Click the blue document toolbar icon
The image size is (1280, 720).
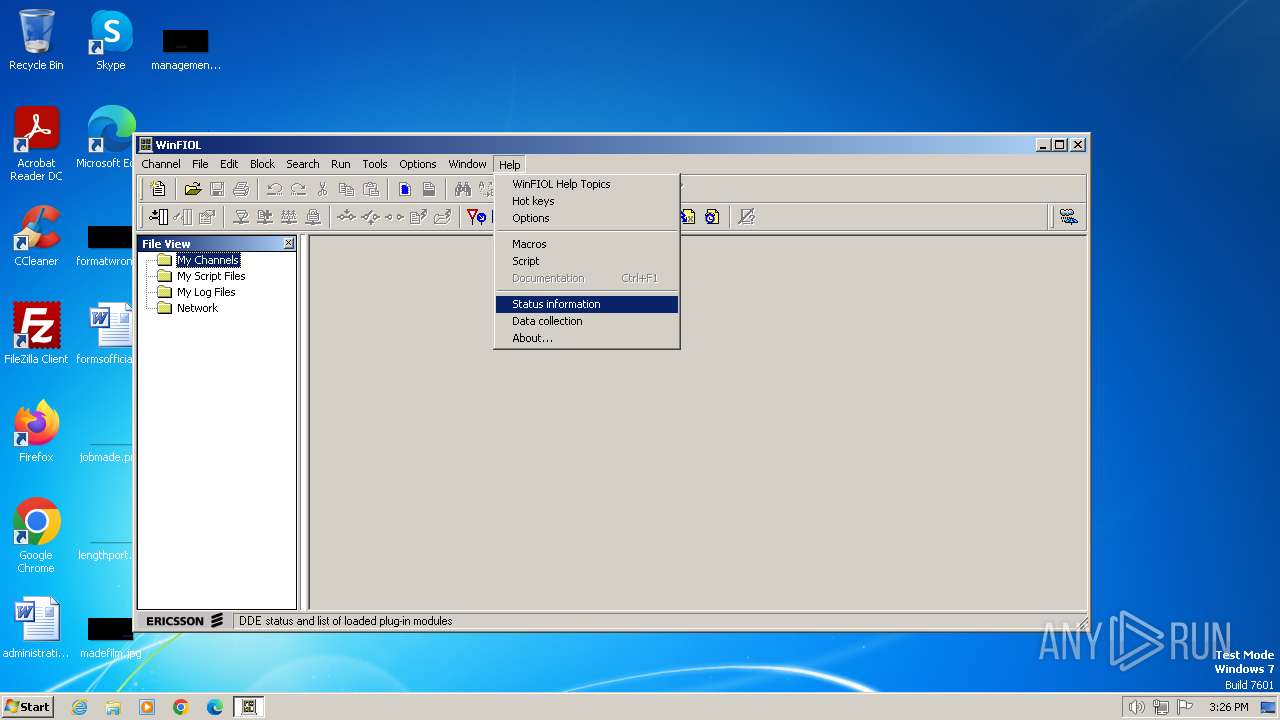click(405, 189)
